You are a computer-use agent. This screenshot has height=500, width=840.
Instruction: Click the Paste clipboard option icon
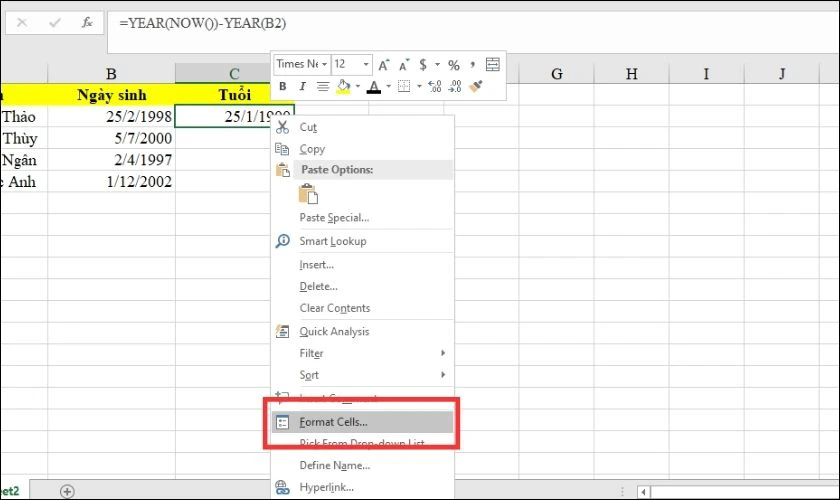pos(308,193)
